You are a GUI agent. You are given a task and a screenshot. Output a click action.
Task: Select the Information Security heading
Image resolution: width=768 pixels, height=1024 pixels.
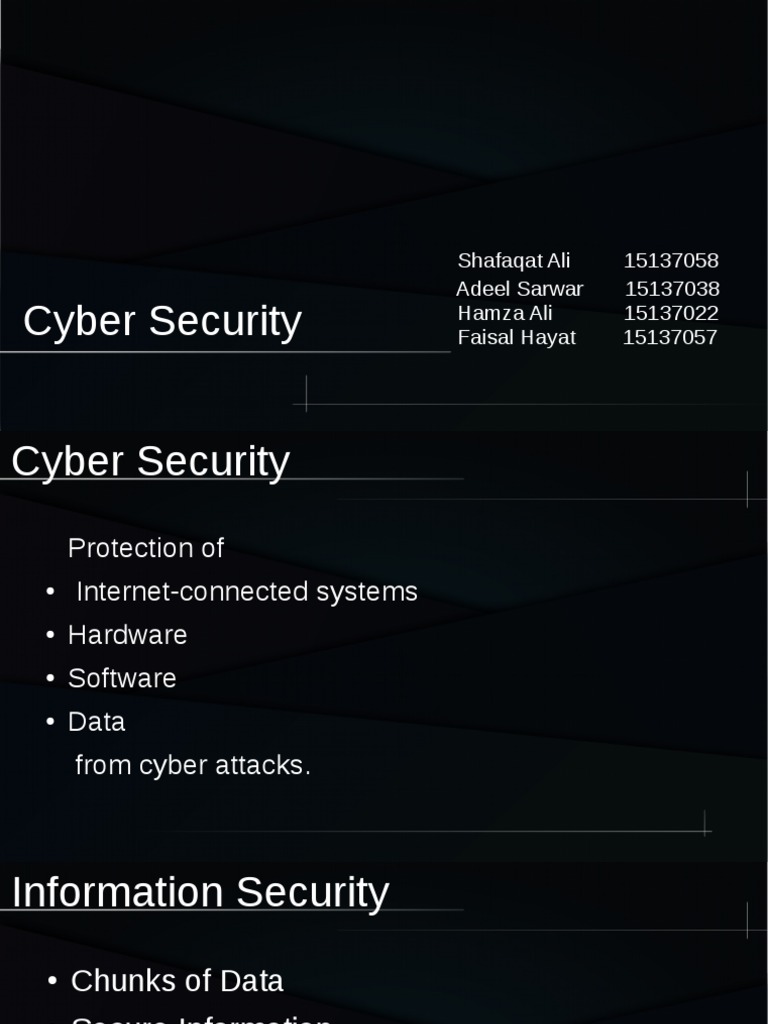click(x=200, y=893)
